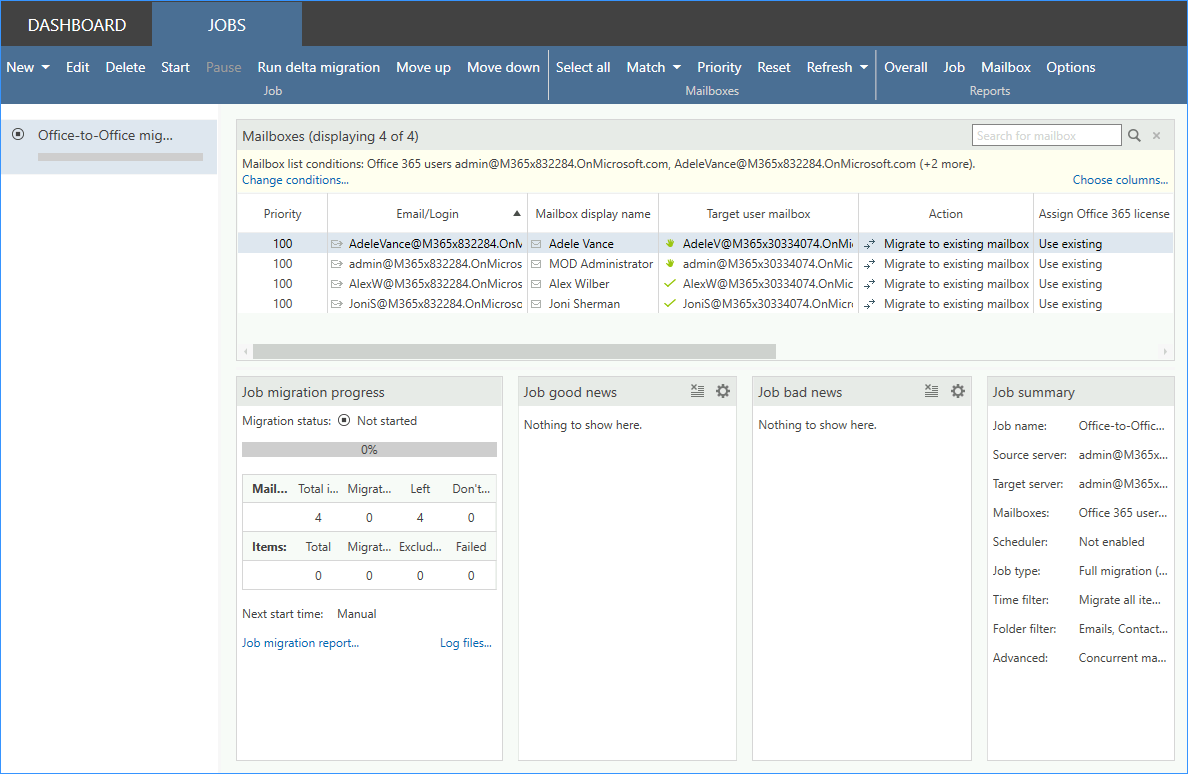Focus the Search for mailbox field
The width and height of the screenshot is (1188, 774).
1046,136
